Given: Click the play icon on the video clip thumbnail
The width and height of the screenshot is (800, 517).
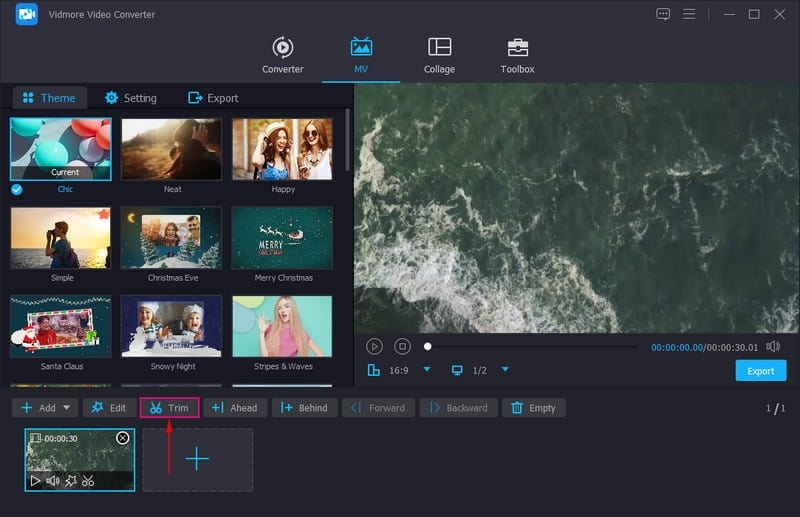Looking at the screenshot, I should click(36, 481).
